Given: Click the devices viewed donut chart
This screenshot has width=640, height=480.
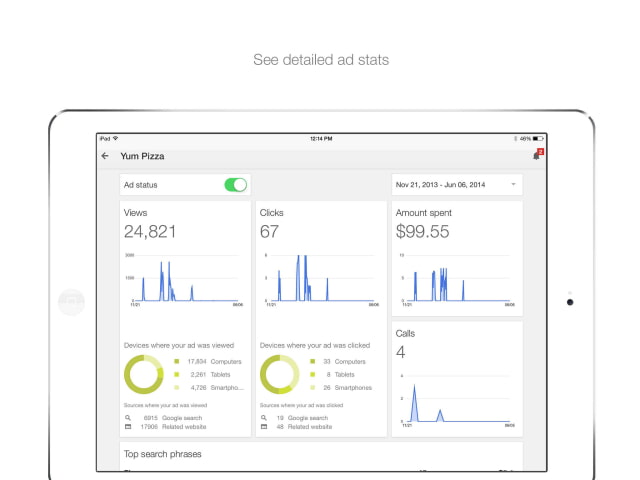Looking at the screenshot, I should click(144, 374).
